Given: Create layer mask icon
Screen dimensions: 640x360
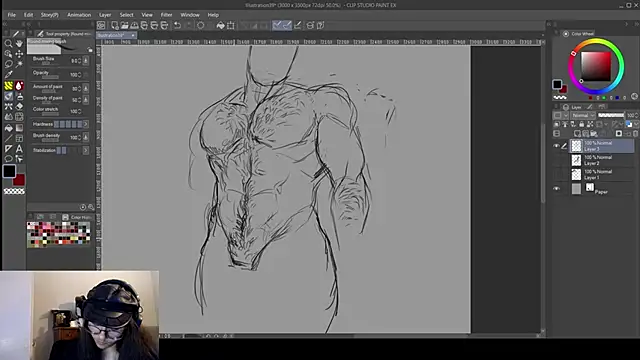Looking at the screenshot, I should tap(619, 133).
